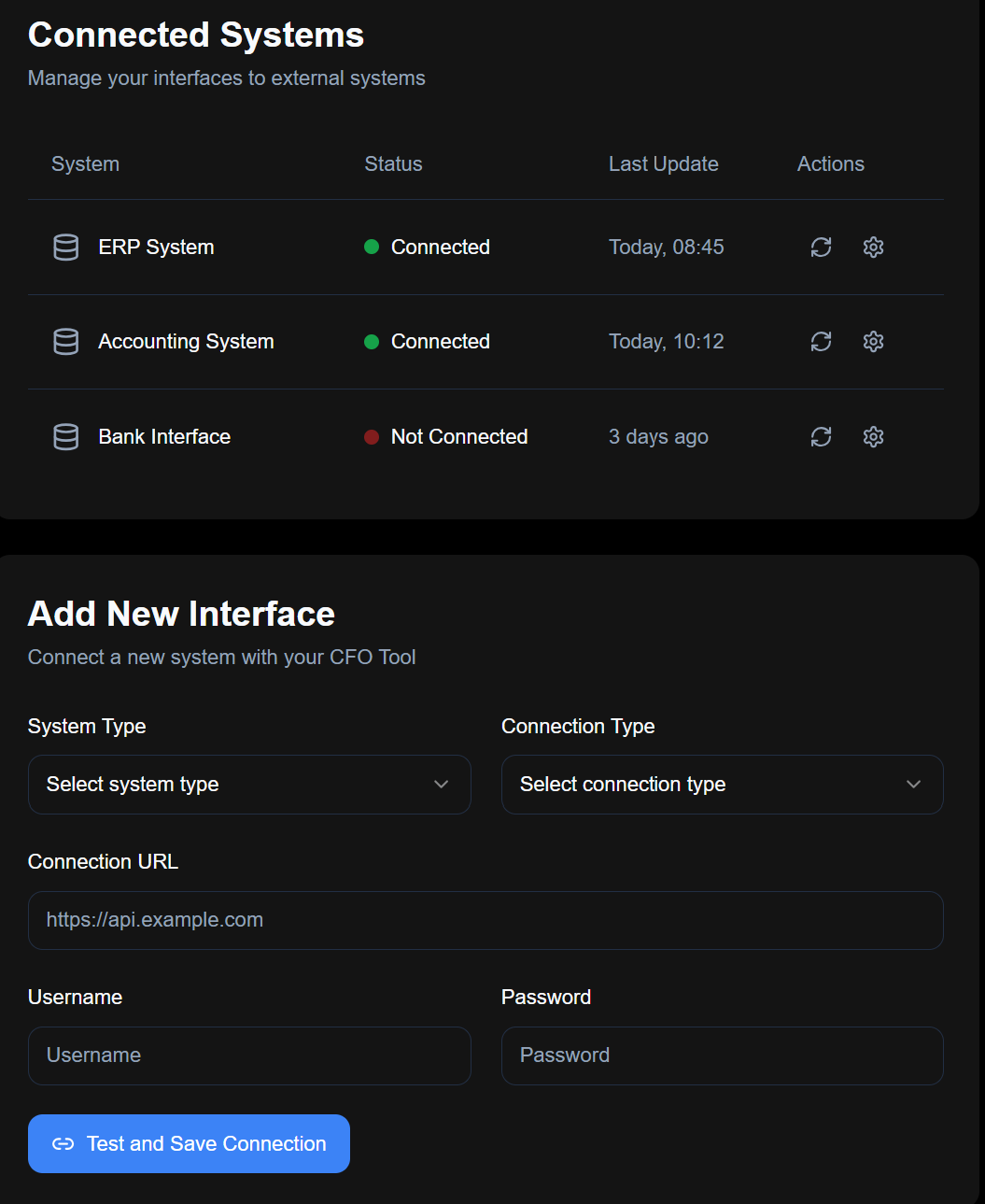The image size is (985, 1204).
Task: Click the Last Update column header
Action: point(663,164)
